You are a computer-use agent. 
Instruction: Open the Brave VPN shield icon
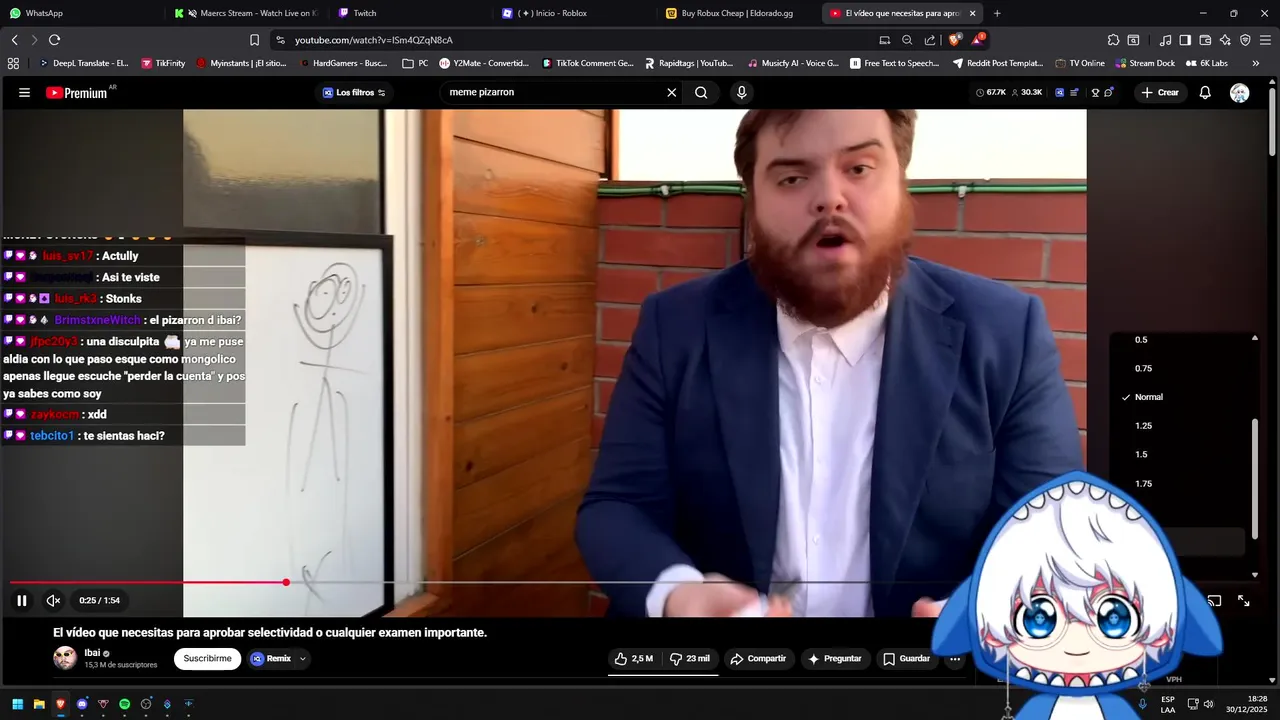pos(1245,40)
